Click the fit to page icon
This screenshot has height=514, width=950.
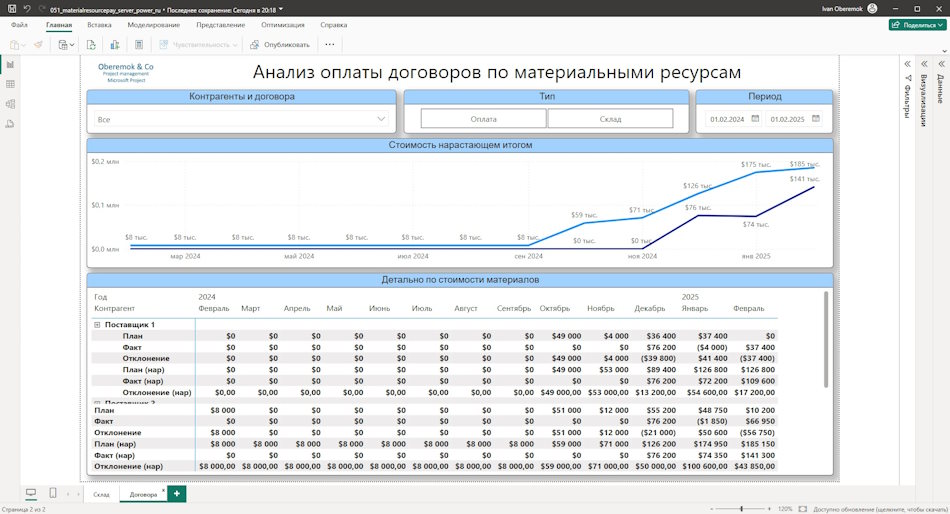[803, 509]
